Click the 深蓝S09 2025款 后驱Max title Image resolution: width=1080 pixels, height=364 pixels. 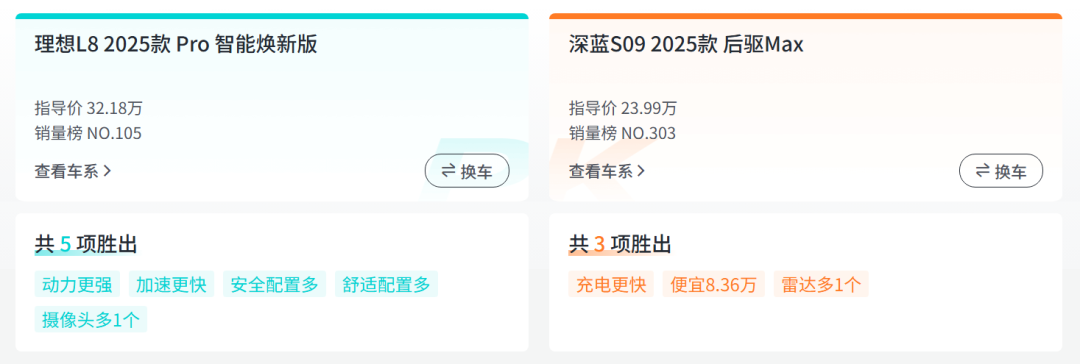(x=686, y=45)
